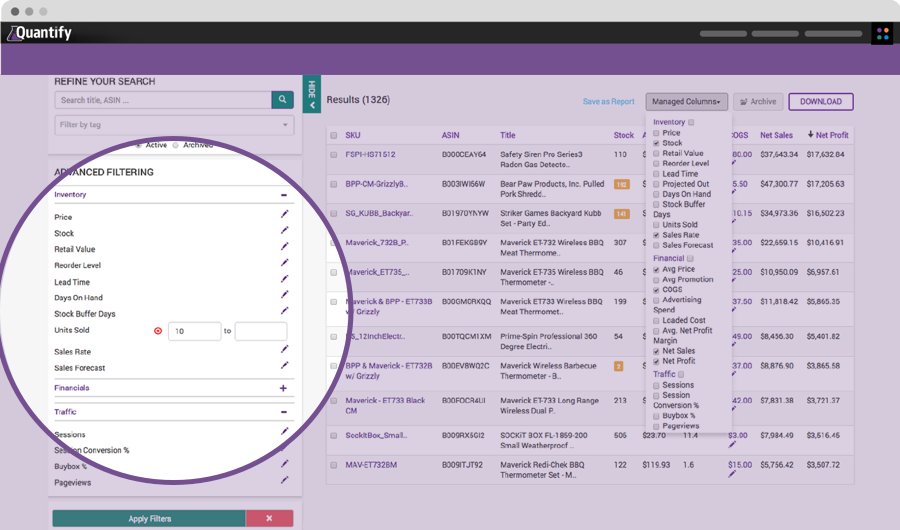The image size is (900, 530).
Task: Edit Days On Hand filter pencil
Action: click(284, 295)
